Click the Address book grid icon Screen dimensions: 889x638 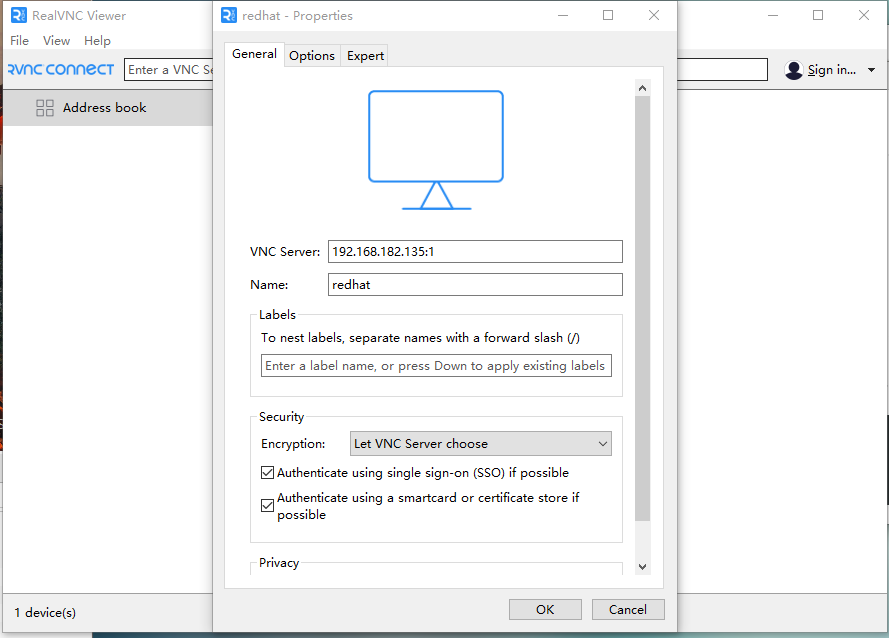point(45,108)
